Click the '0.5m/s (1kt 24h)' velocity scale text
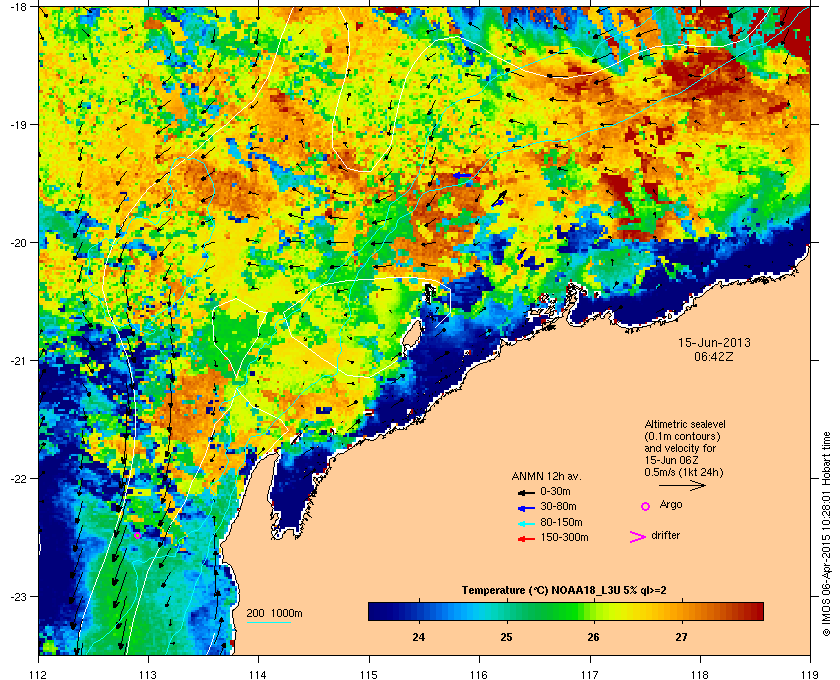 (x=684, y=472)
